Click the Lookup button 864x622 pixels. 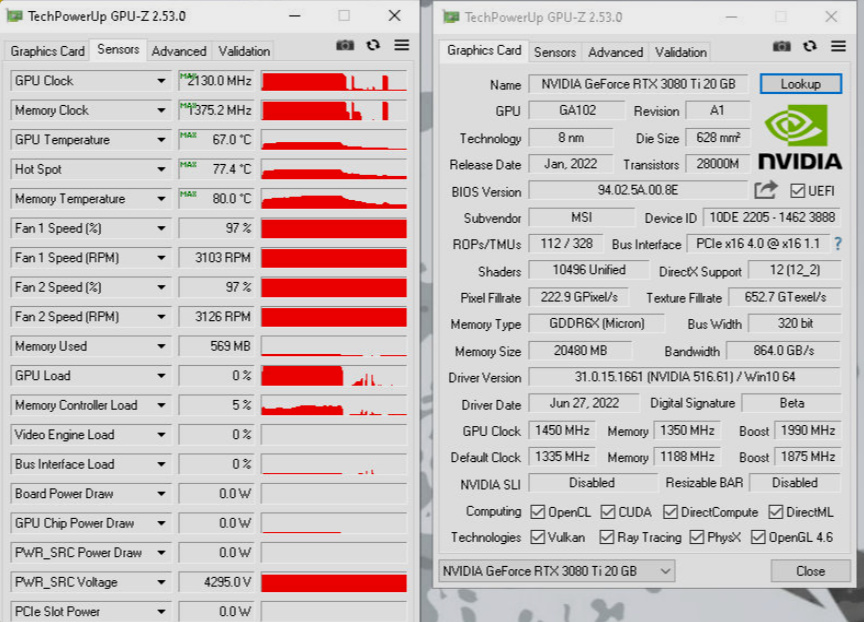click(800, 84)
